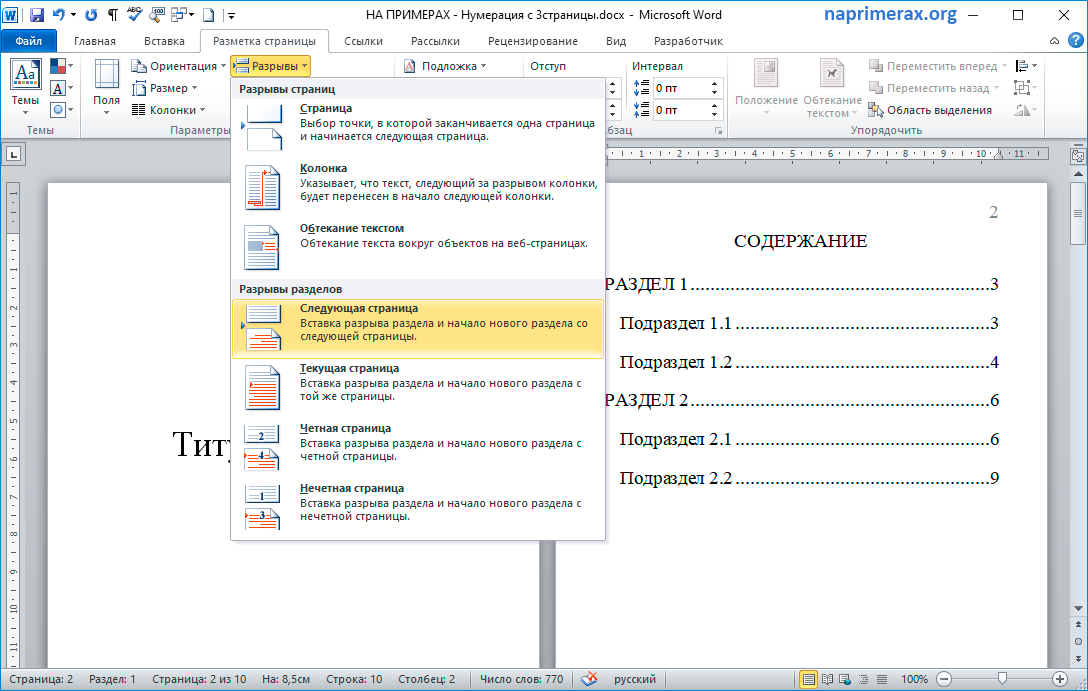Click the Save icon in quick access toolbar

[37, 15]
